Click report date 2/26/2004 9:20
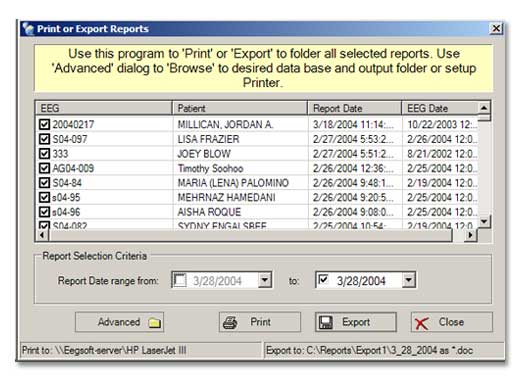The height and width of the screenshot is (380, 520). pos(353,198)
